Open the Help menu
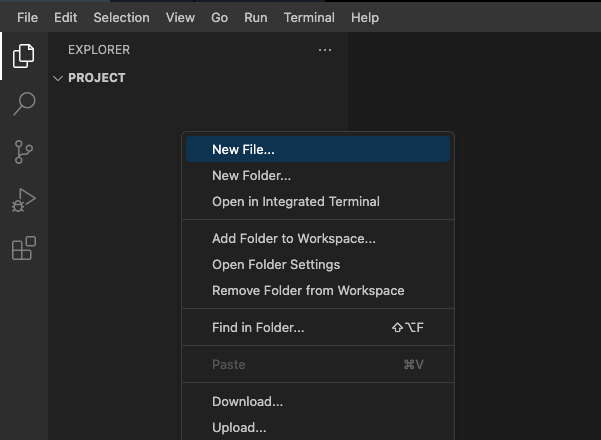601x440 pixels. click(365, 17)
